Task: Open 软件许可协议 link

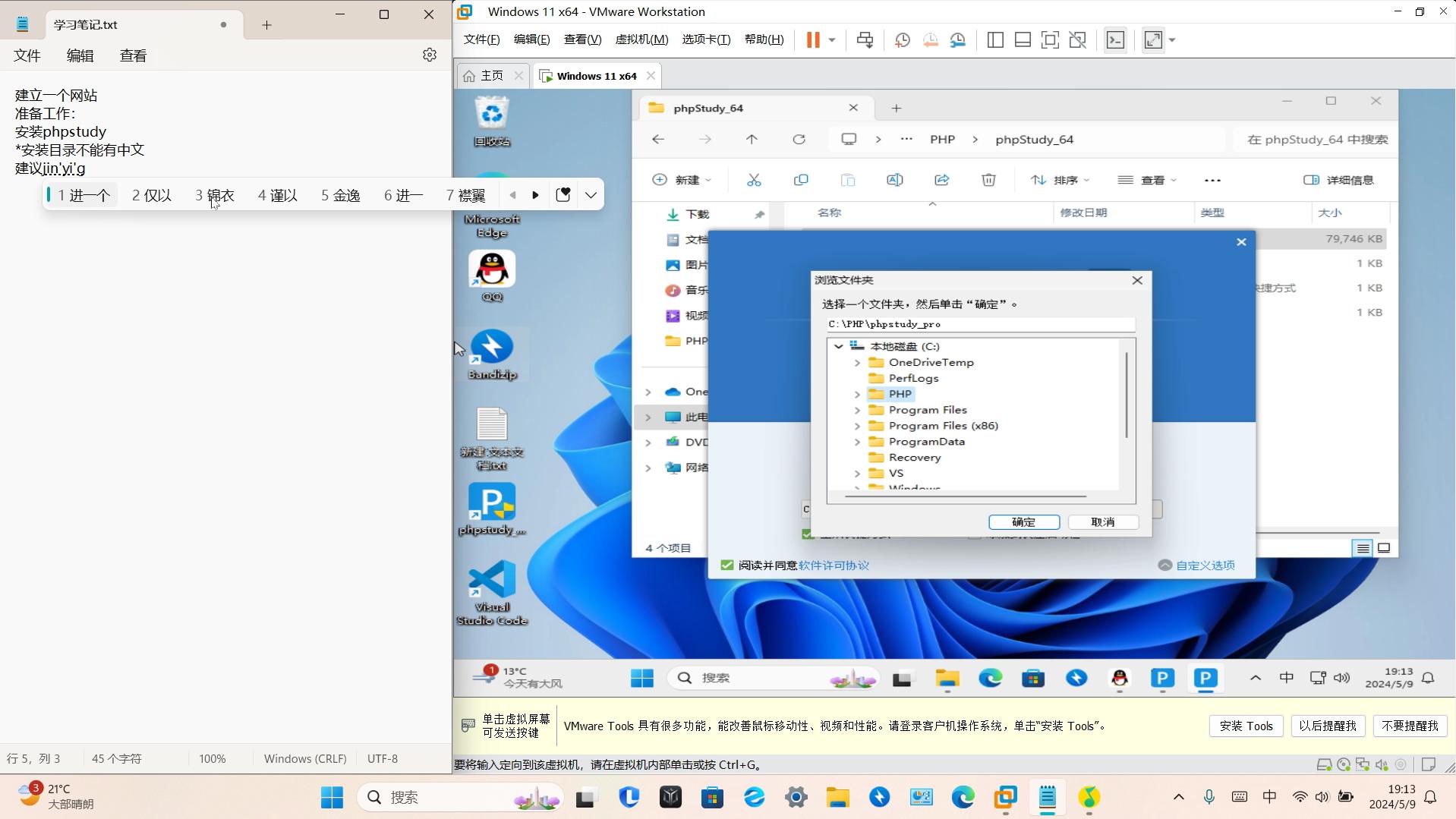Action: [834, 565]
